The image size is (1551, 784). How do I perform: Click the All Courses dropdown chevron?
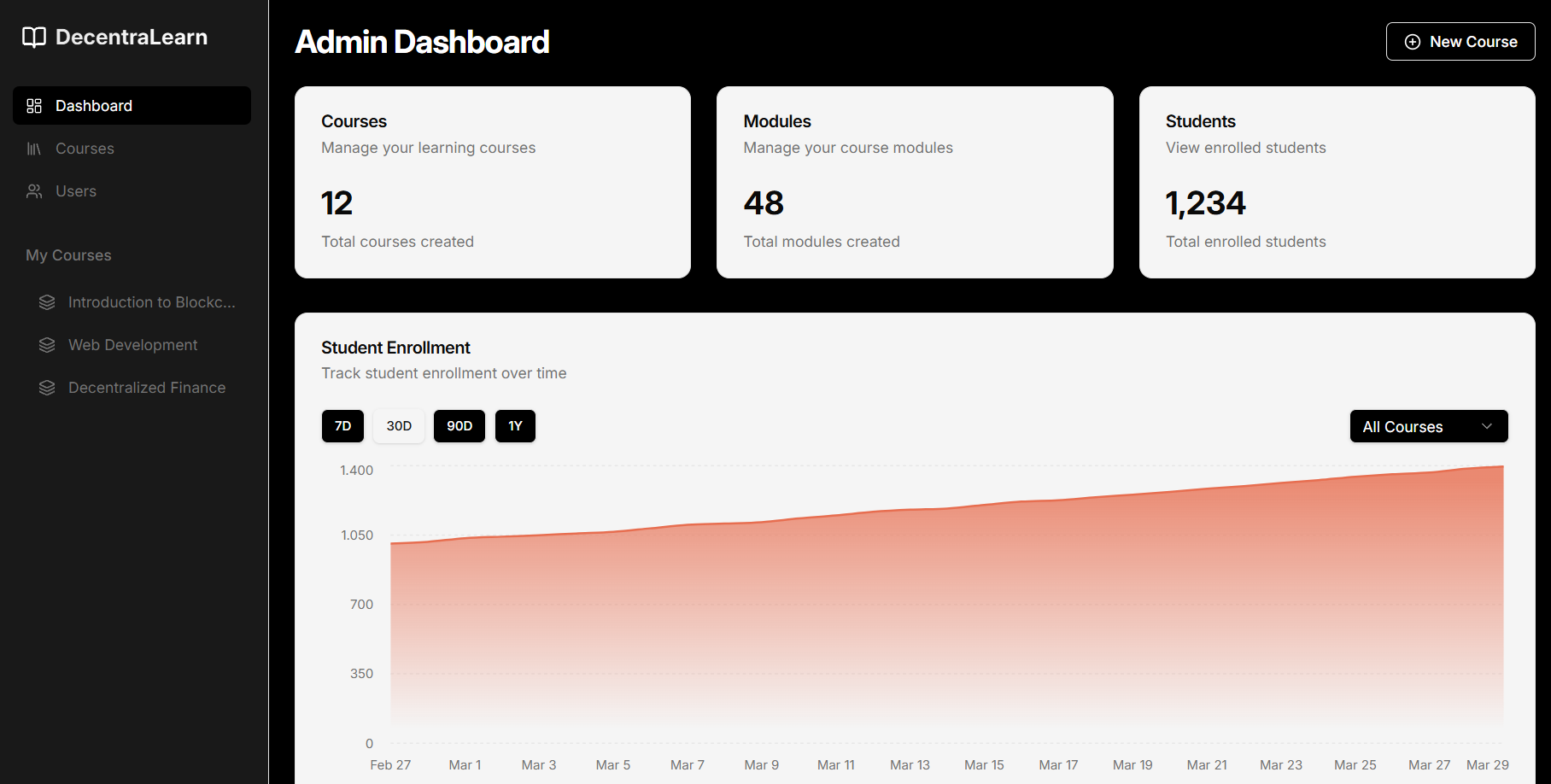tap(1487, 426)
